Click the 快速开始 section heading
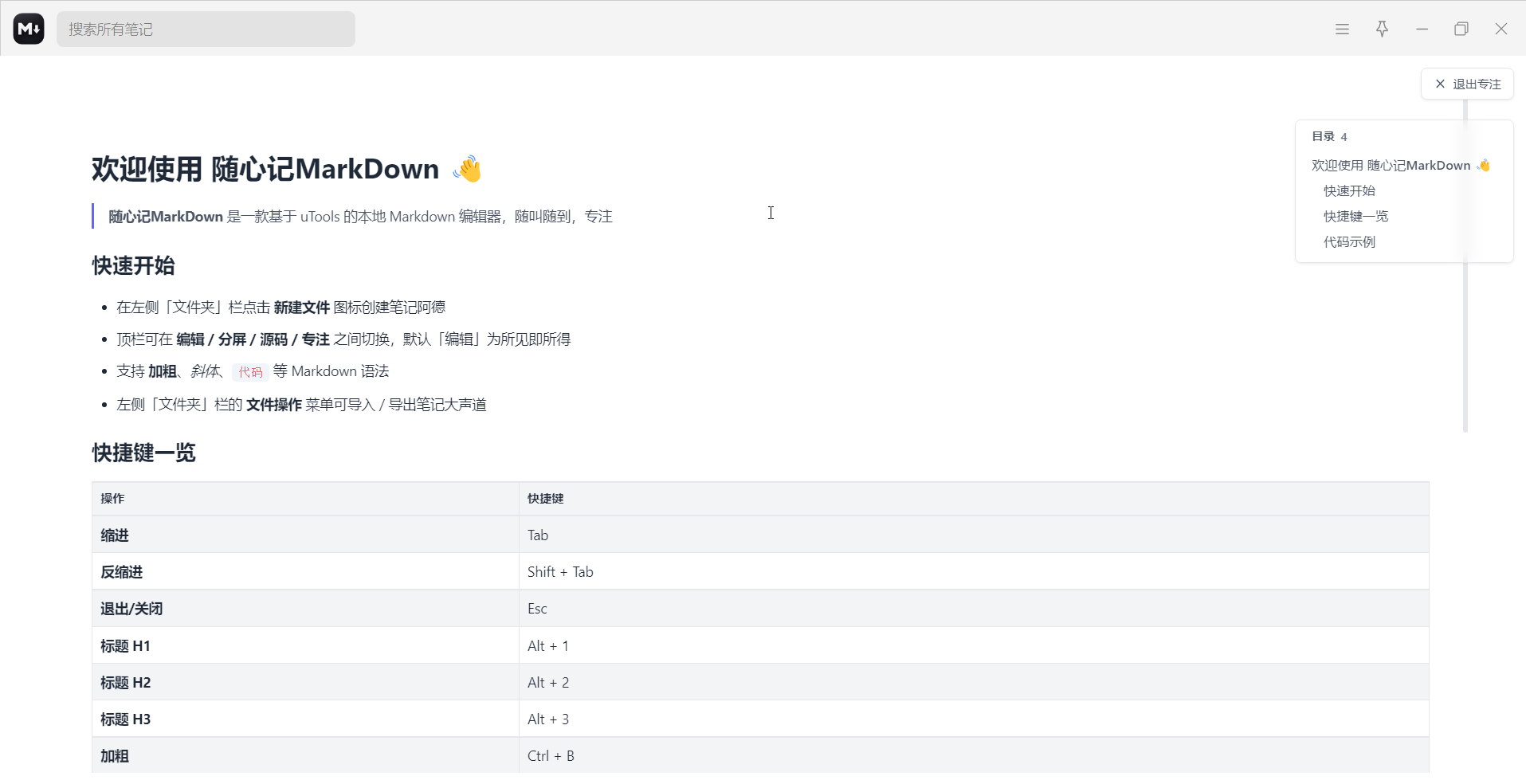Screen dimensions: 1526x784 click(x=133, y=265)
